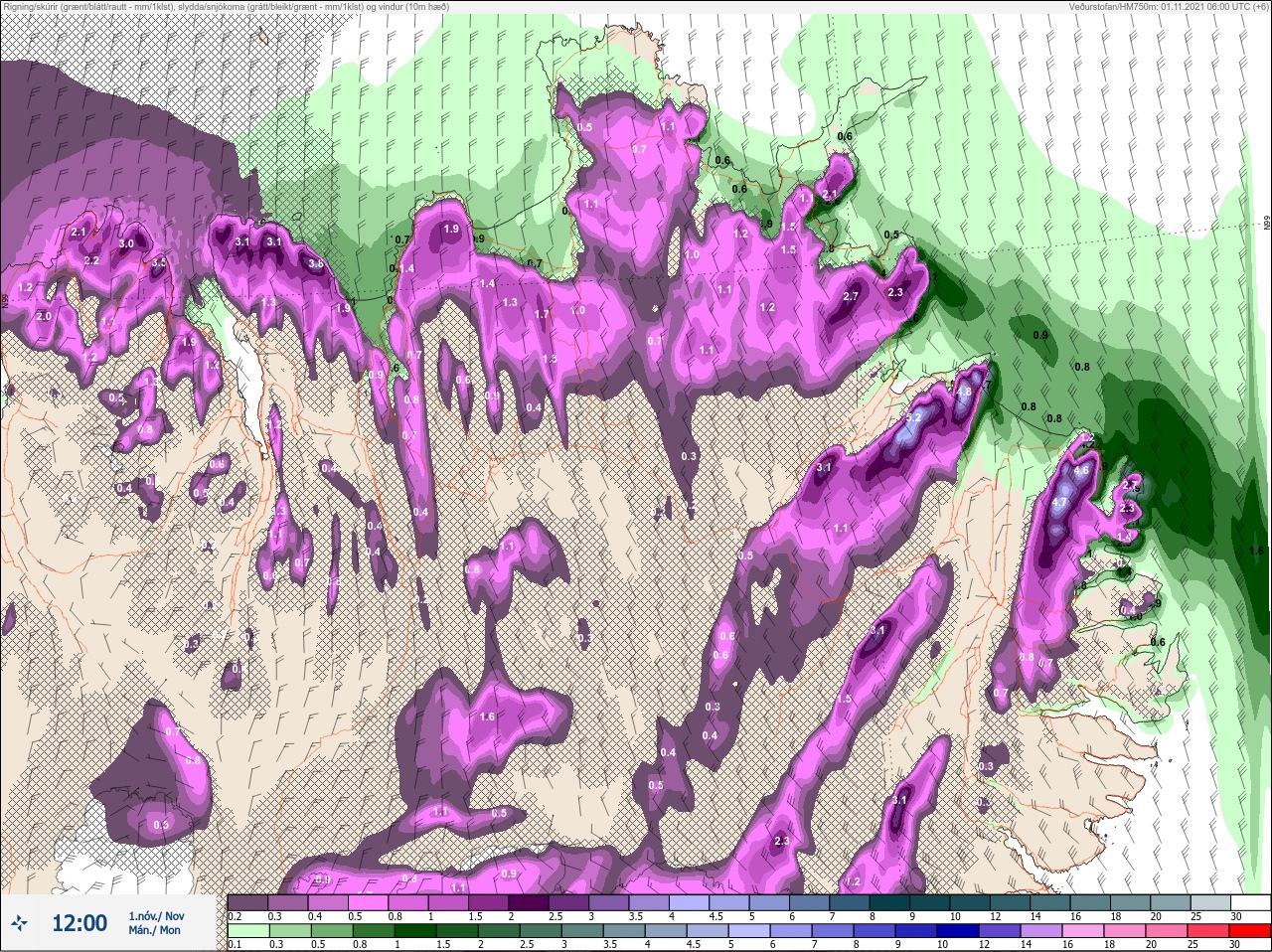Click the 'Rigning/skúrir' legend description header

tap(225, 7)
